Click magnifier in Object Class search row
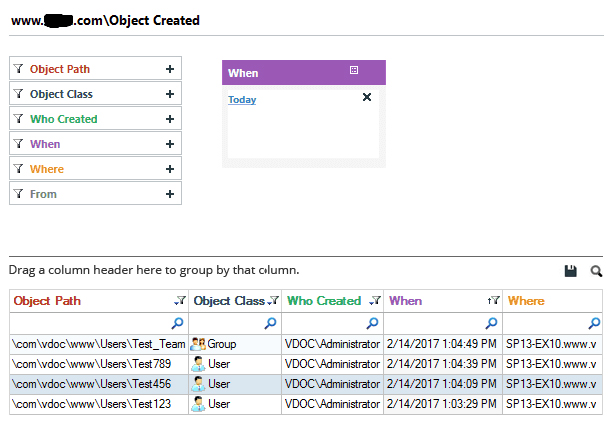The height and width of the screenshot is (430, 612). [x=270, y=323]
